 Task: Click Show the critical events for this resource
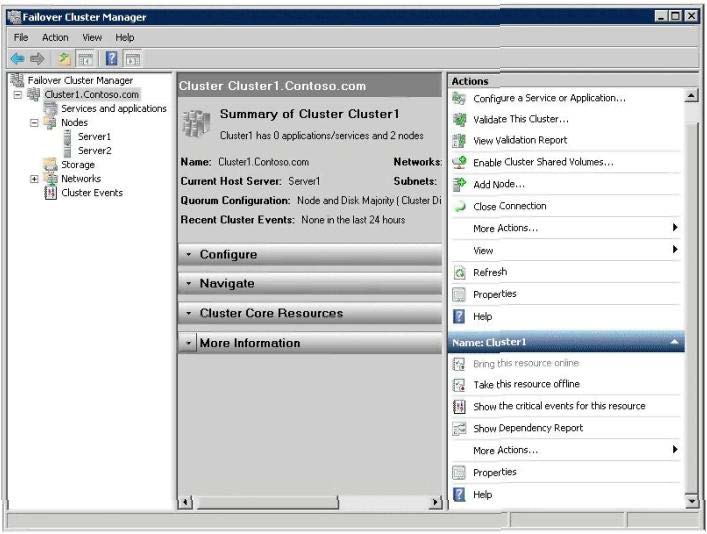coord(559,406)
